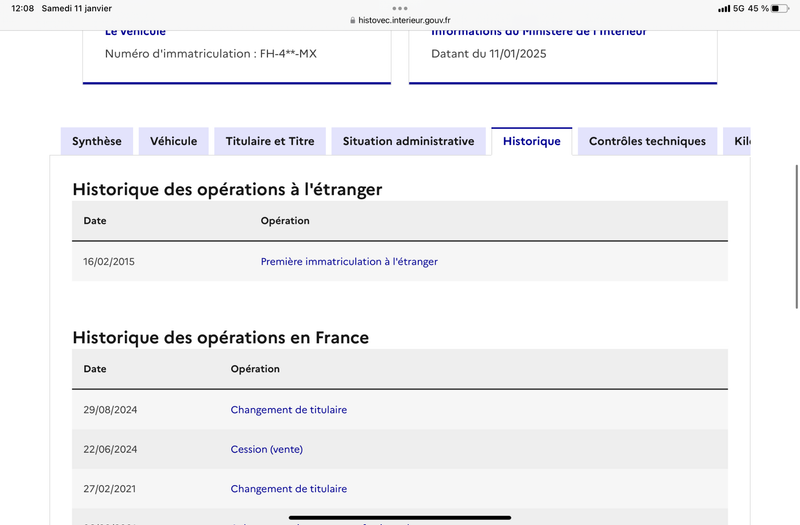Click the Date header in the étranger table
This screenshot has height=525, width=800.
pos(95,221)
